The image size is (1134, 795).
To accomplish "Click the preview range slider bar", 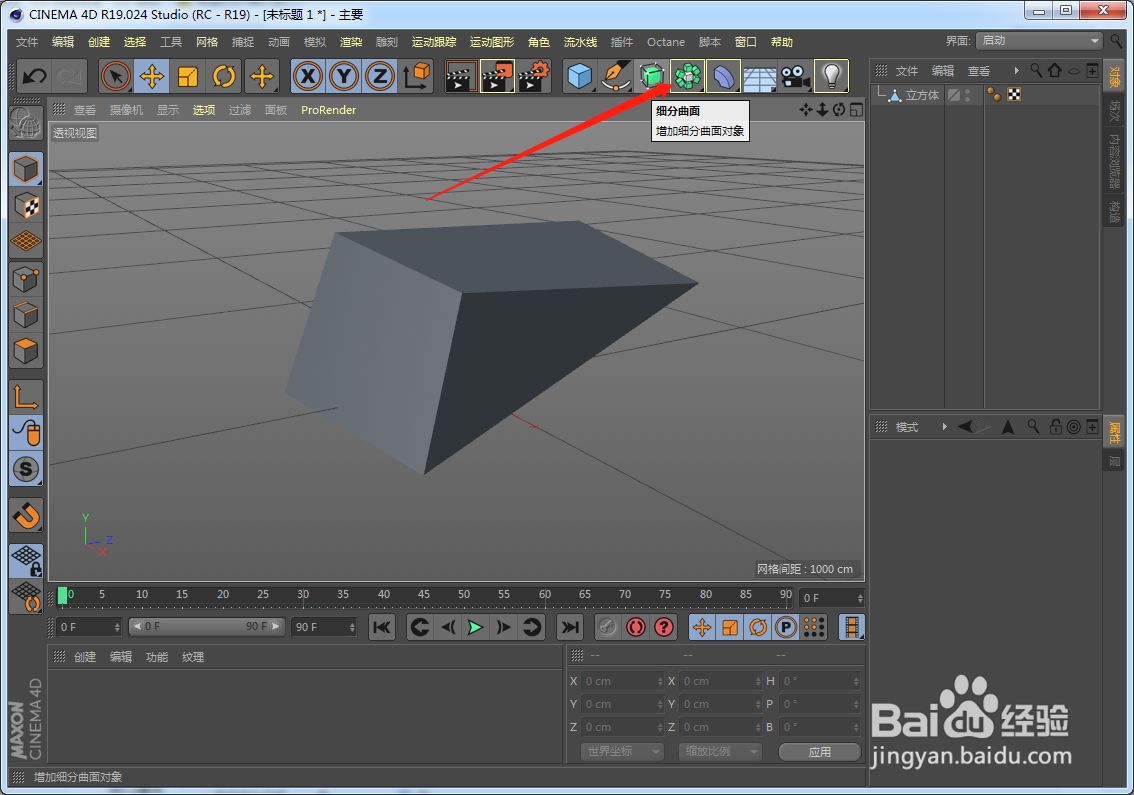I will click(205, 626).
